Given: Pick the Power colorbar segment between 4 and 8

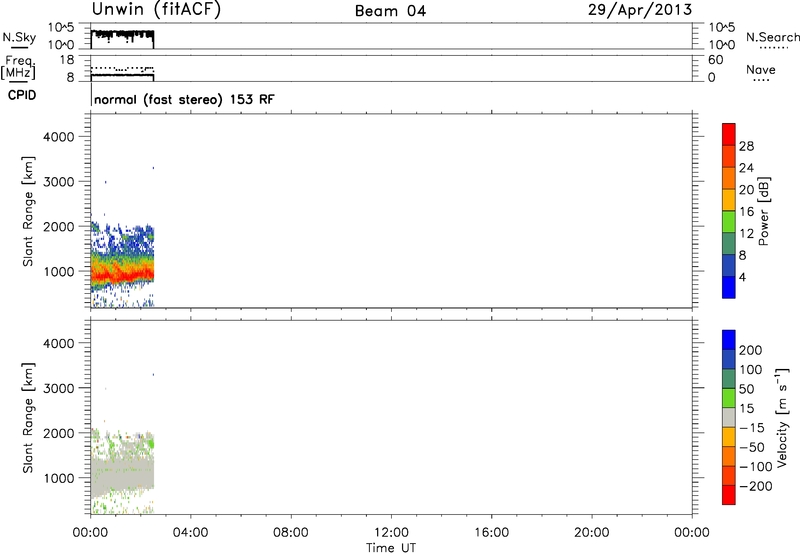Looking at the screenshot, I should point(729,265).
